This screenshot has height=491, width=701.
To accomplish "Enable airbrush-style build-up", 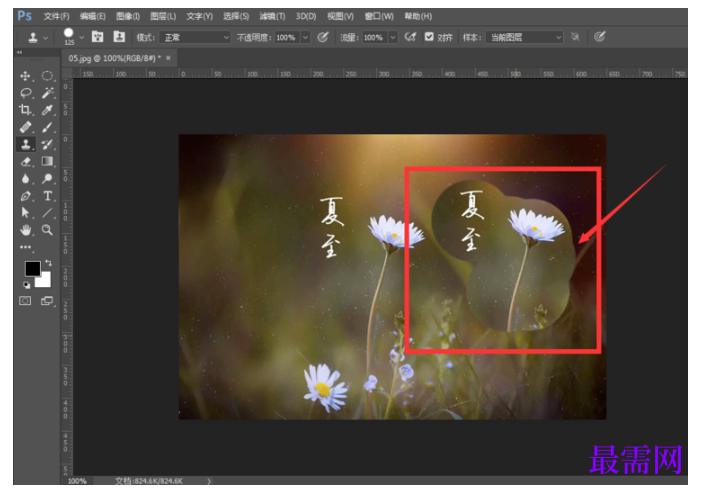I will 410,37.
